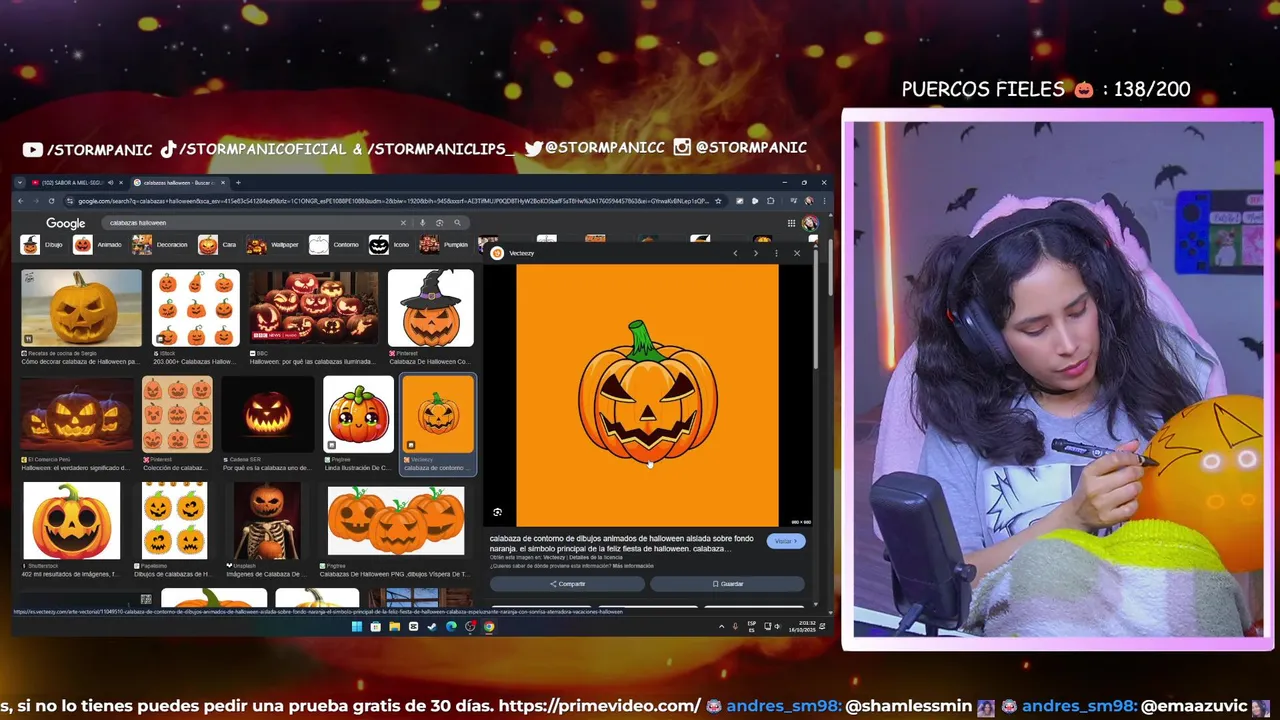The image size is (1280, 720).
Task: Open Unsplash skeleton pumpkin thumbnail
Action: coord(266,520)
